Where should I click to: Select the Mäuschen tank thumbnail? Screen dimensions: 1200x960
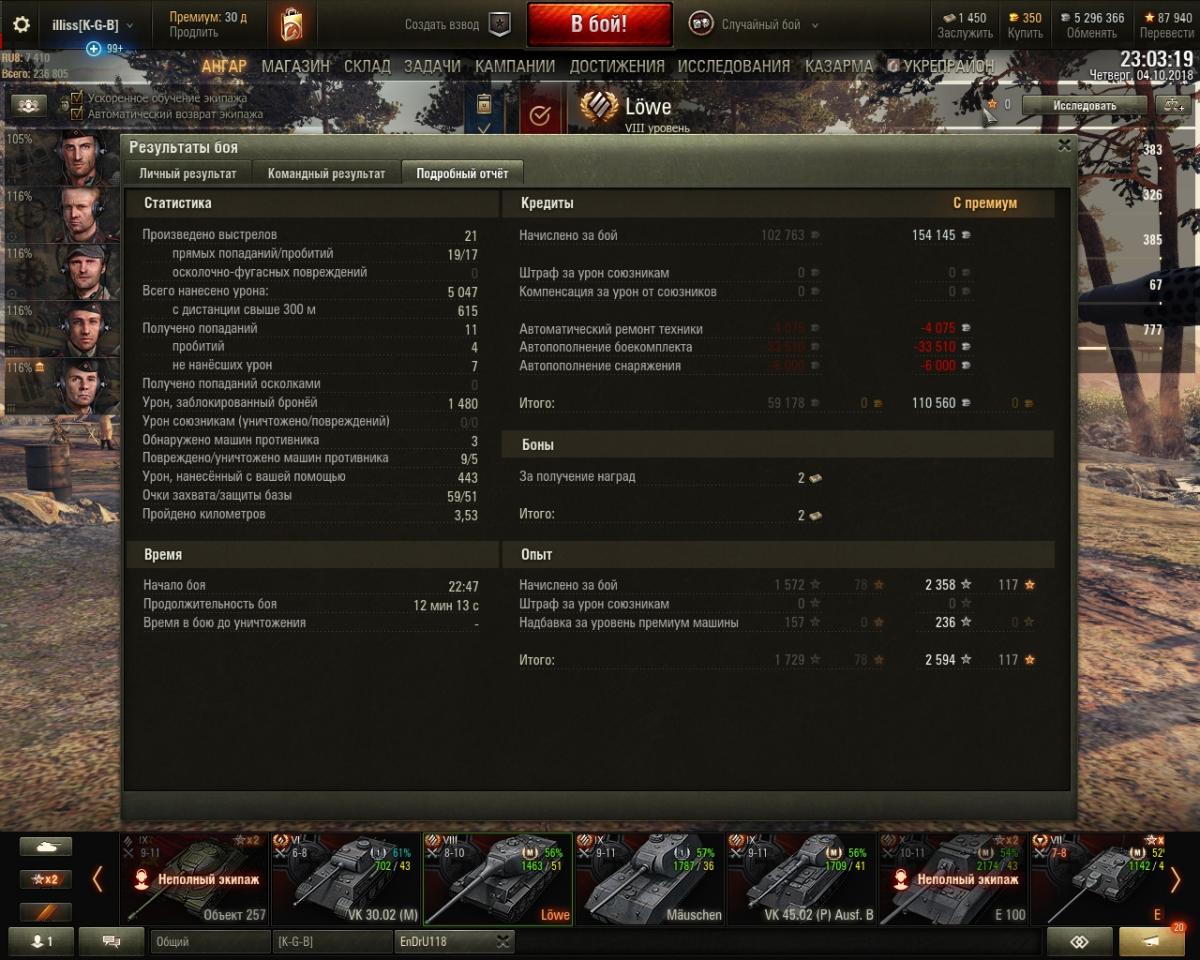[650, 879]
